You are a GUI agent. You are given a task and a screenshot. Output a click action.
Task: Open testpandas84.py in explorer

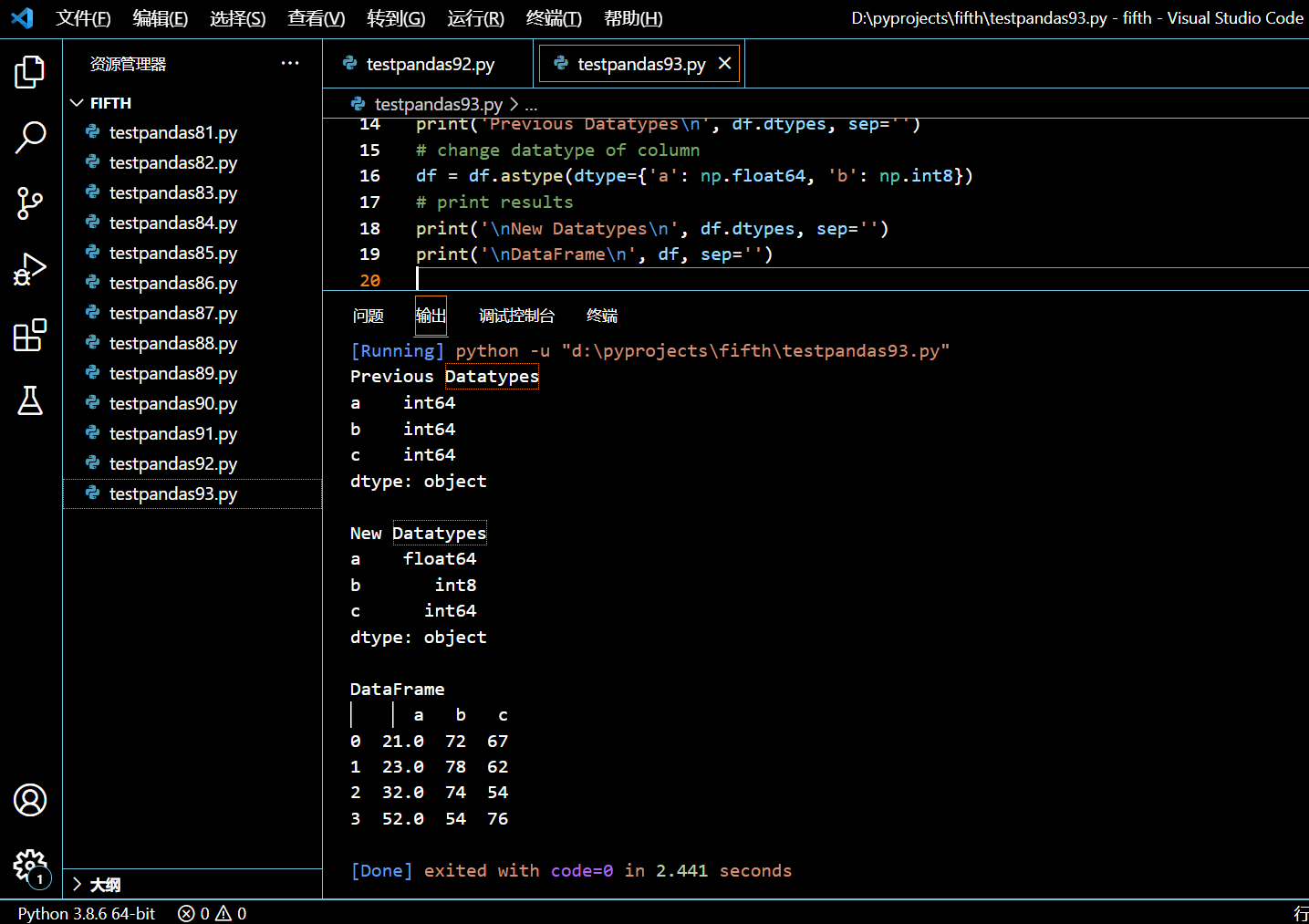pos(192,223)
